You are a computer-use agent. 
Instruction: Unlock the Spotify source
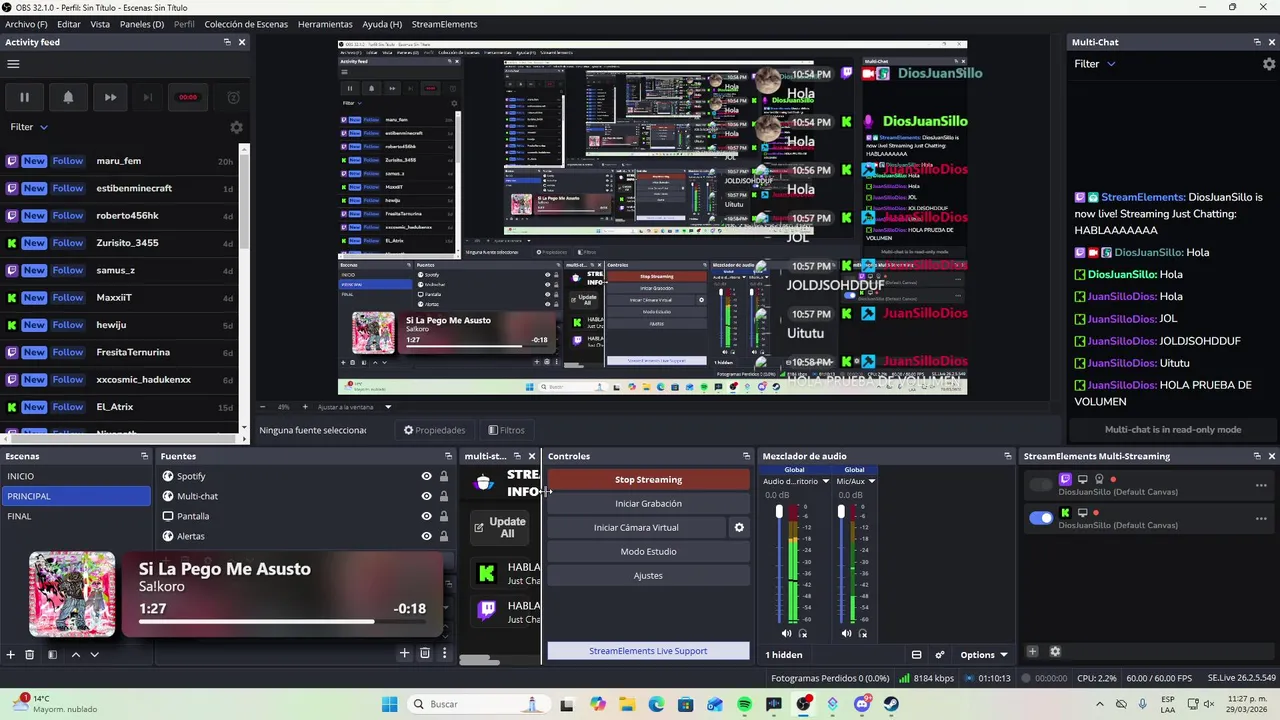[x=444, y=476]
